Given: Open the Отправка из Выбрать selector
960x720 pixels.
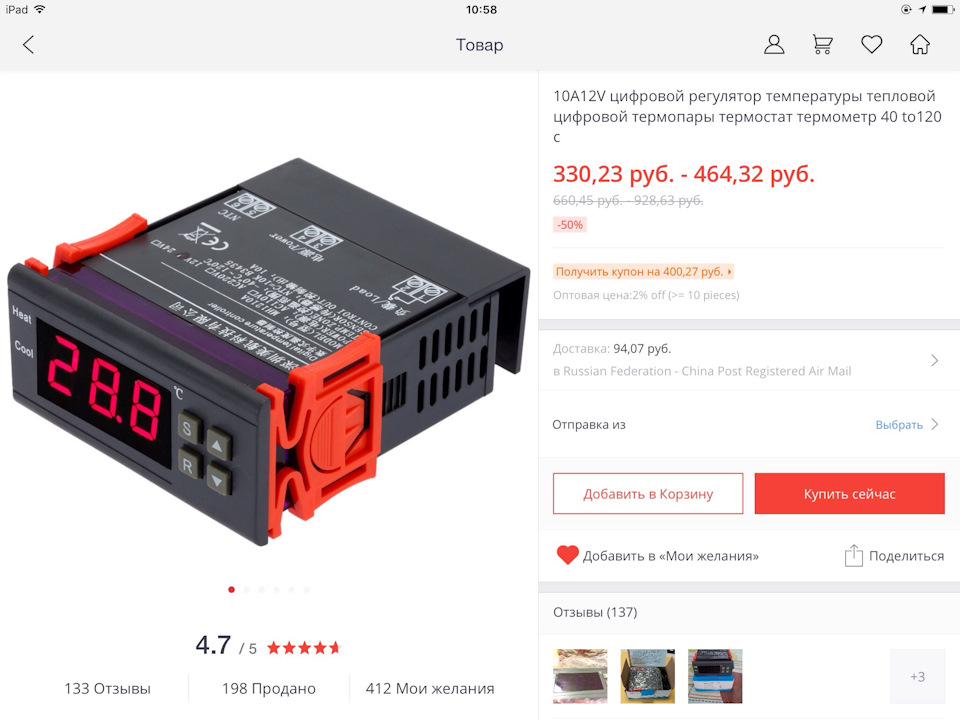Looking at the screenshot, I should pos(906,424).
